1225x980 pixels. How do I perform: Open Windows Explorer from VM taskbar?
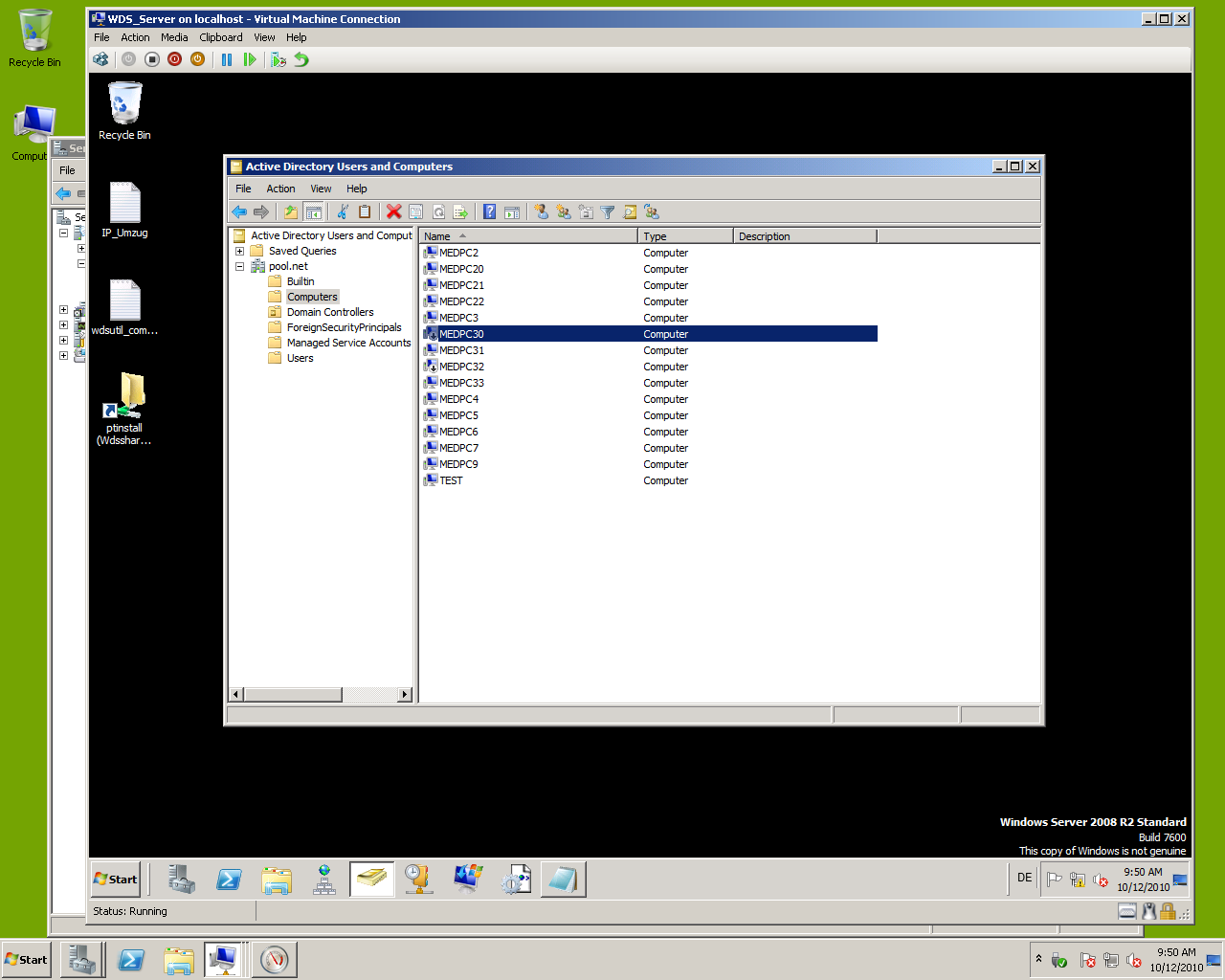[277, 879]
